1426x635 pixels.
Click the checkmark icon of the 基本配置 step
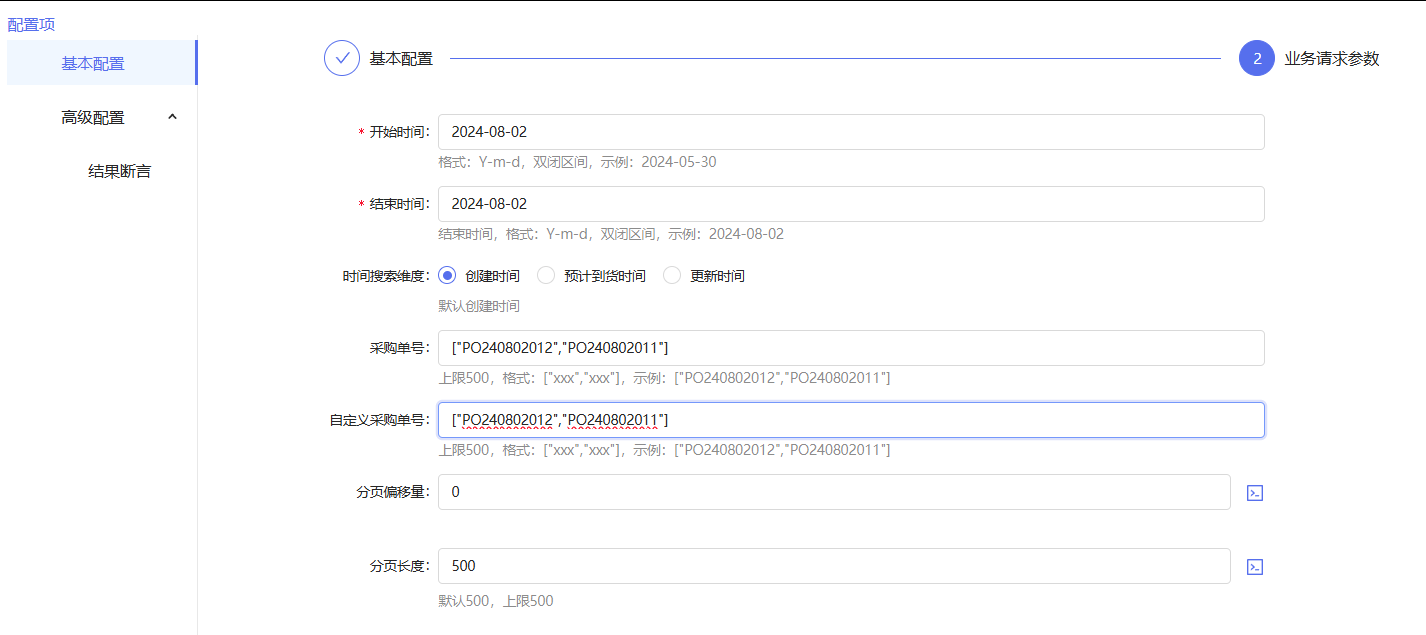tap(342, 58)
